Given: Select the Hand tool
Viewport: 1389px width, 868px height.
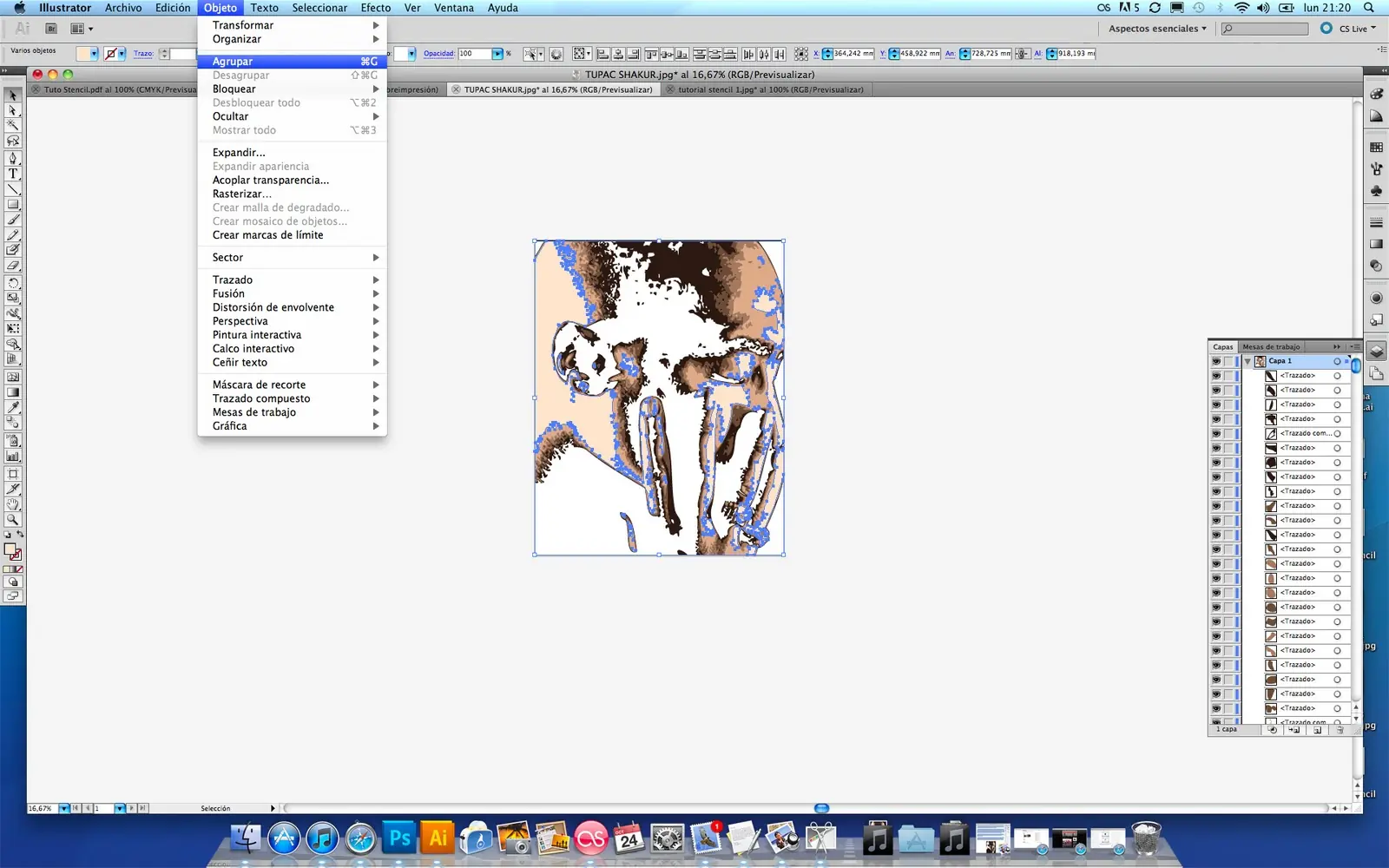Looking at the screenshot, I should [x=13, y=504].
